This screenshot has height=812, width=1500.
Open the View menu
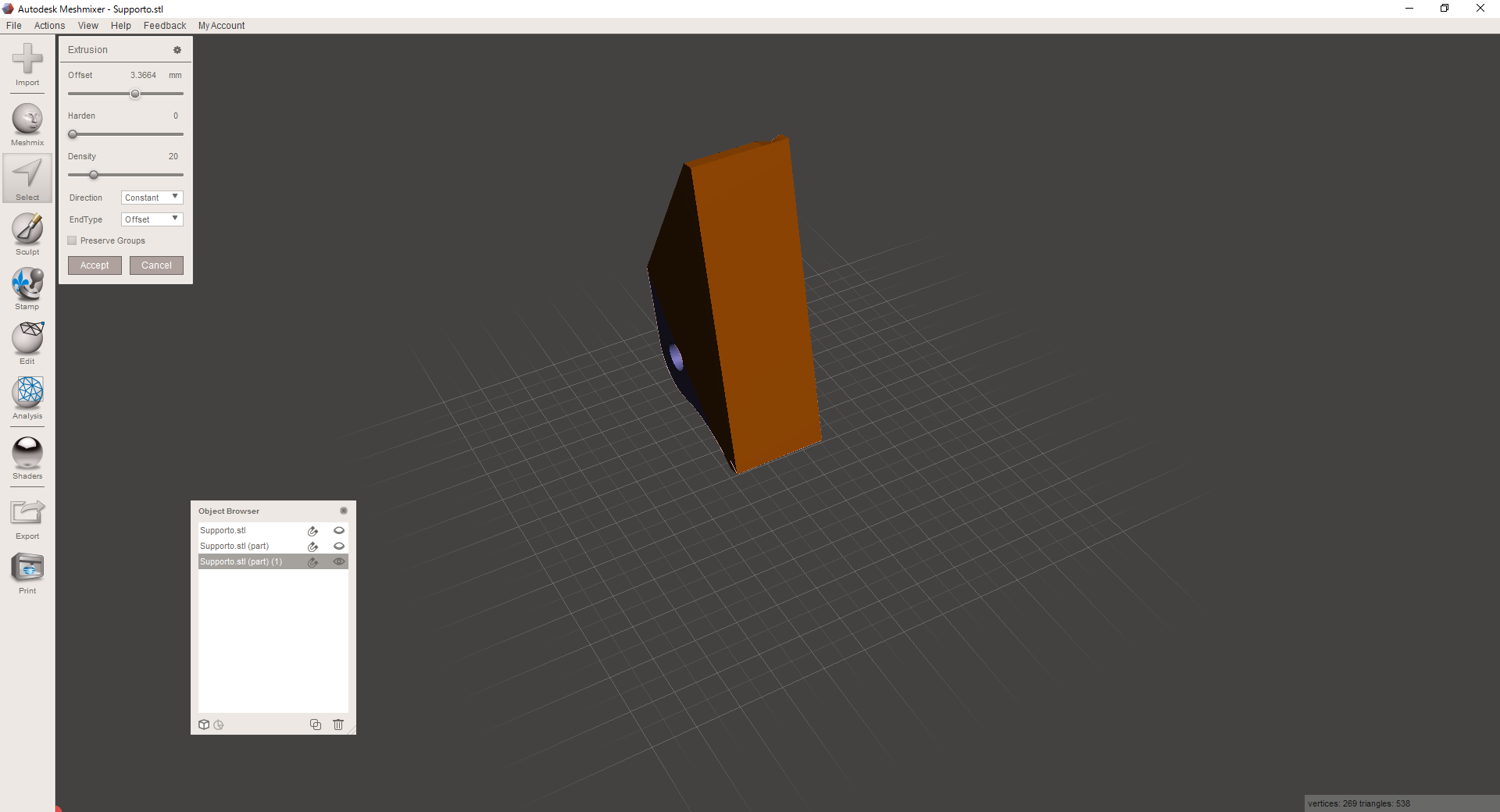click(88, 26)
